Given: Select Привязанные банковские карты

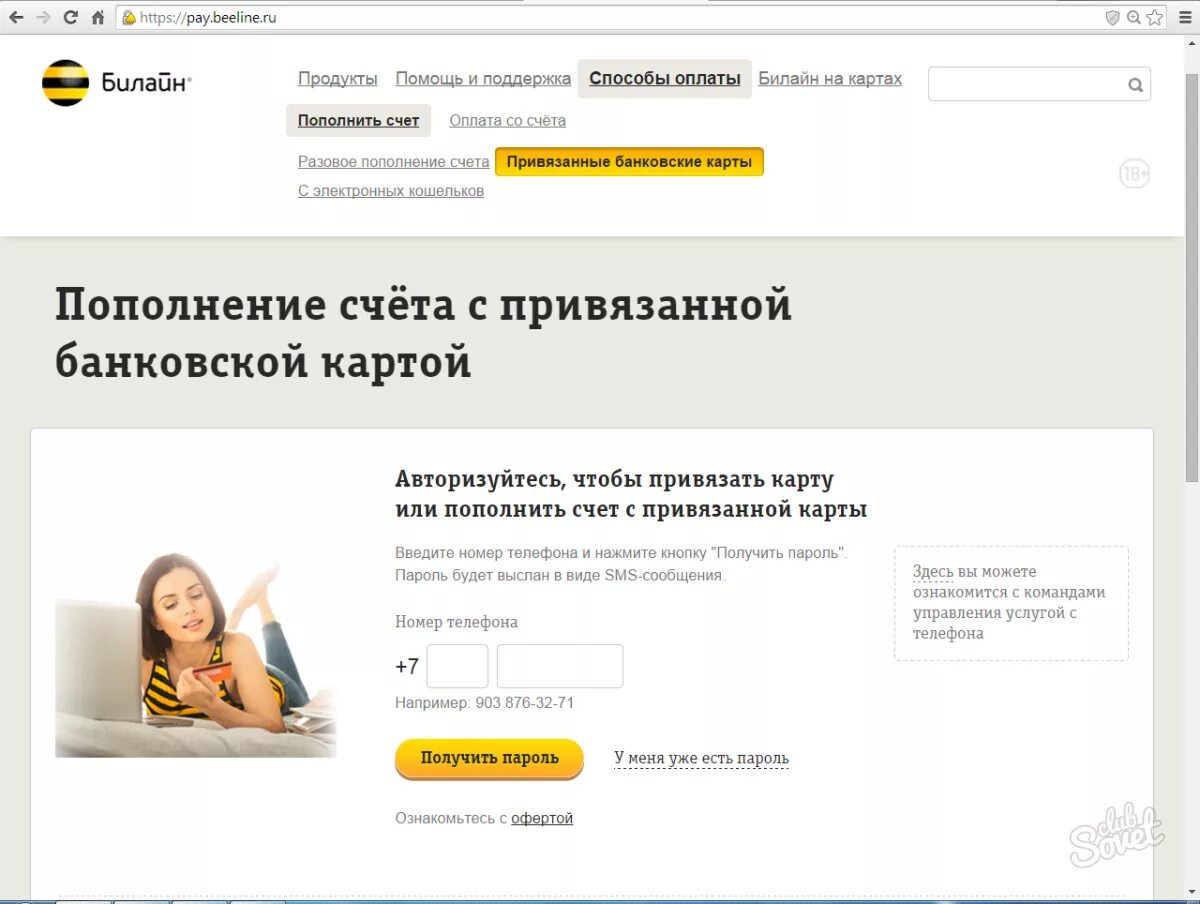Looking at the screenshot, I should tap(629, 162).
